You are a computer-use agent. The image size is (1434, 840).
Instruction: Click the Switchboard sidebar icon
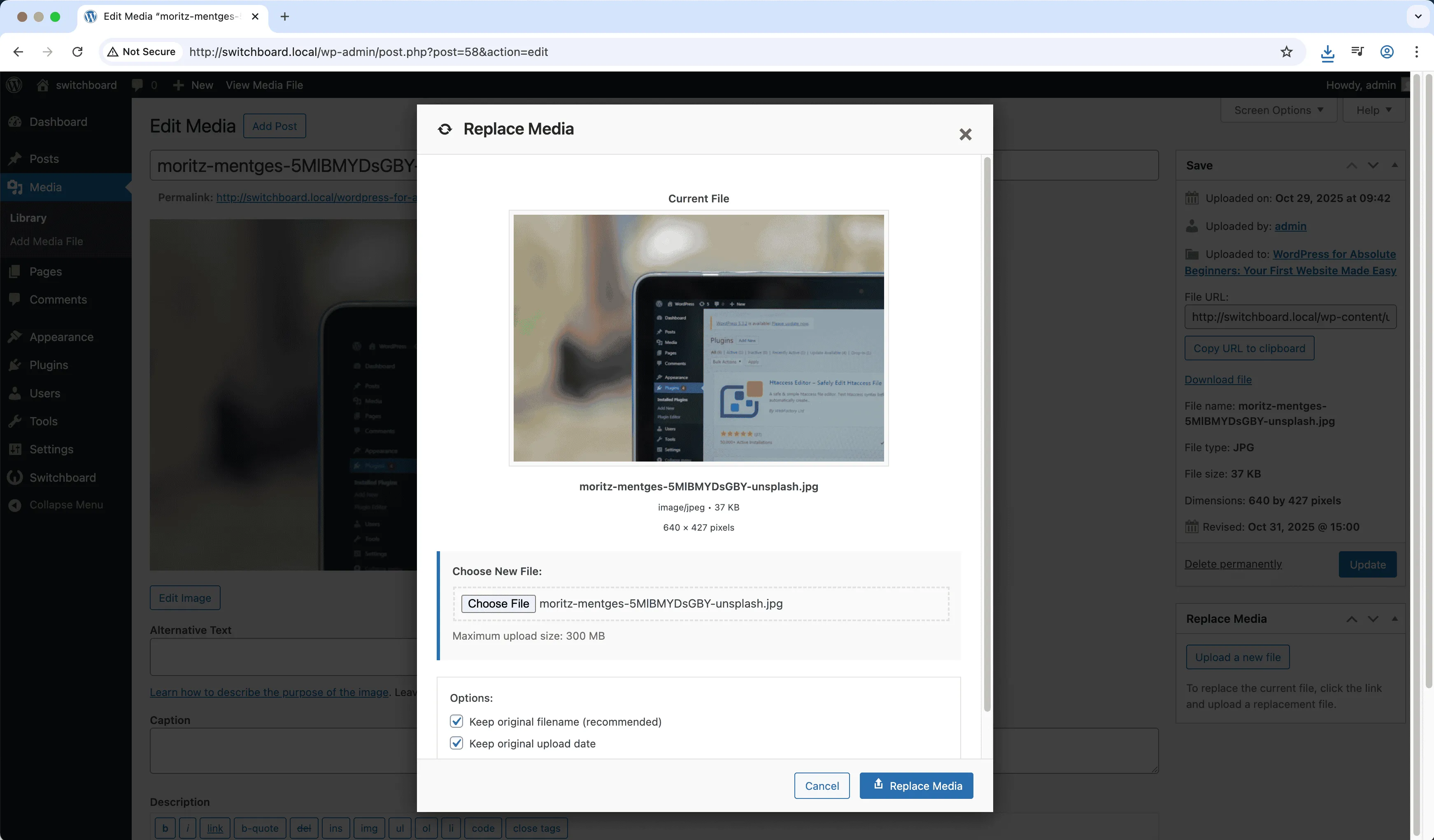(15, 477)
